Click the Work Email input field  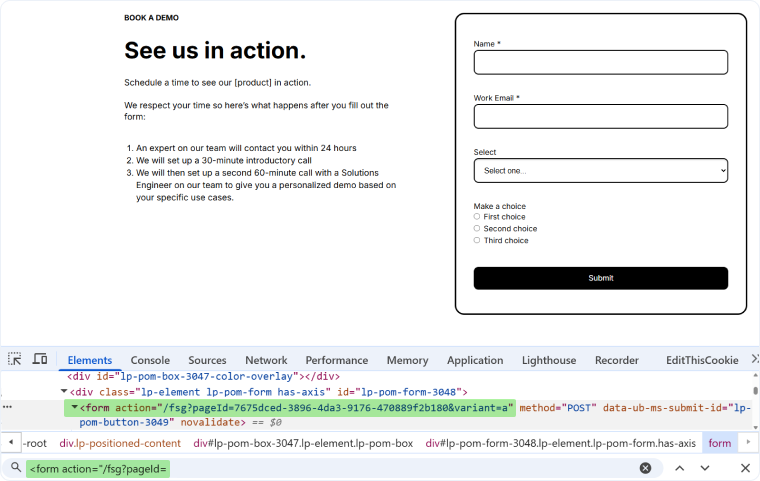point(601,116)
